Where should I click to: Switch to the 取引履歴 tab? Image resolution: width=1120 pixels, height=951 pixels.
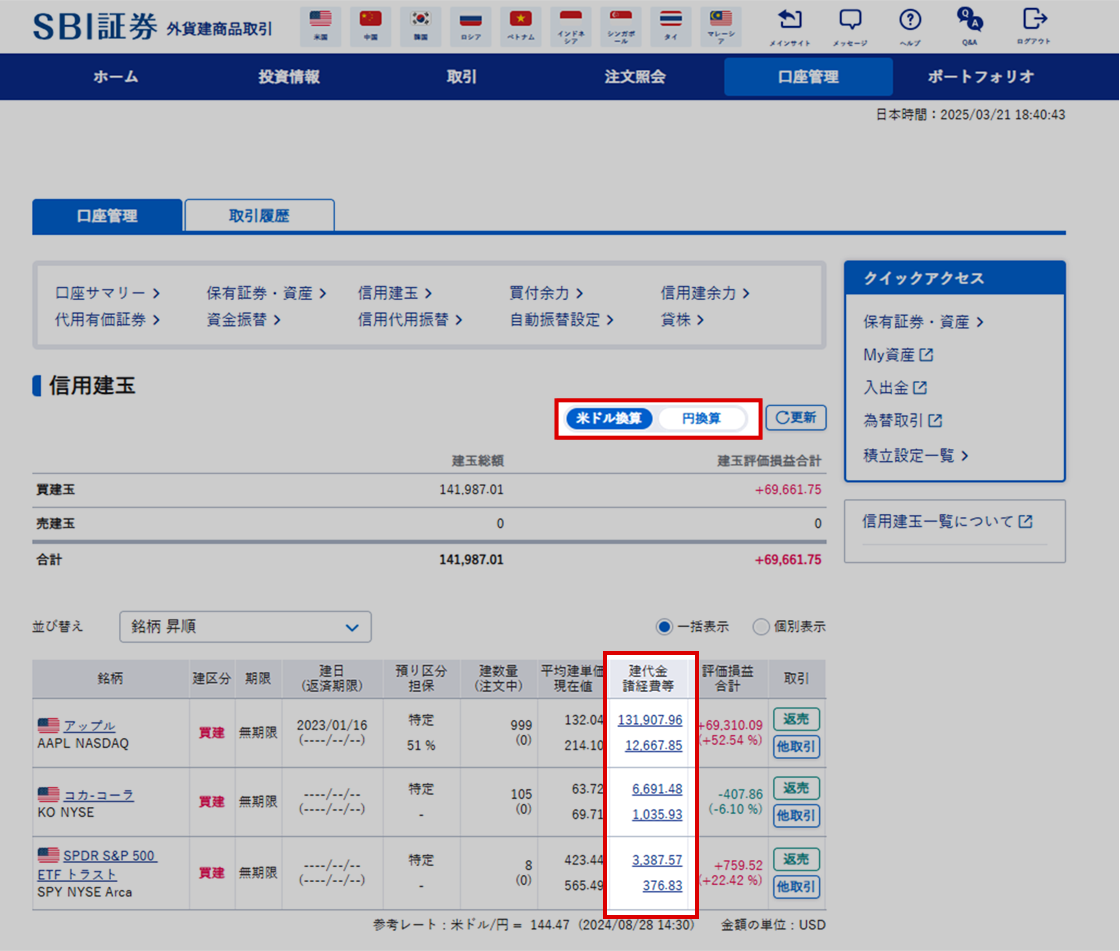tap(259, 215)
